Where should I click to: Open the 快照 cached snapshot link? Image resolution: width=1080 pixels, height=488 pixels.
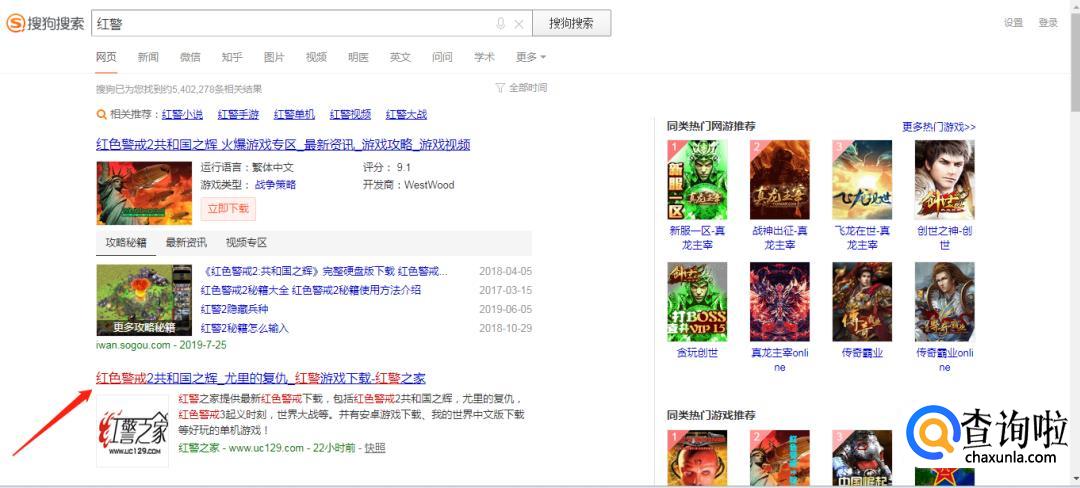pos(375,448)
